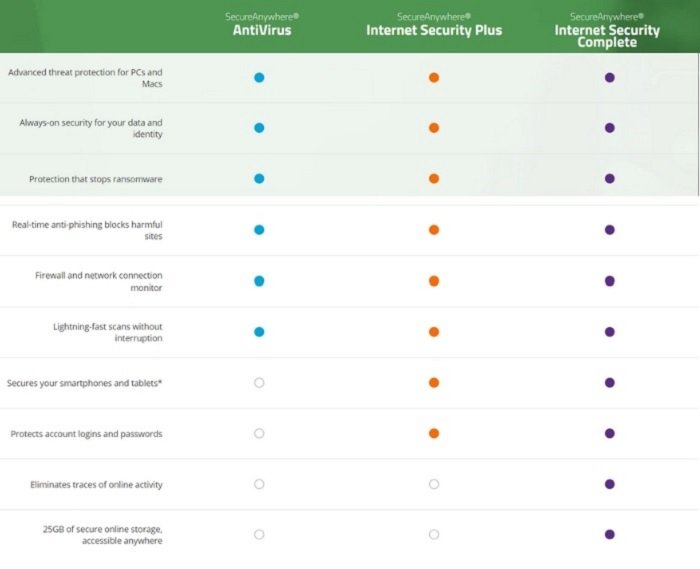Click '25GB of secure online storage' label
Viewport: 700px width, 569px height.
pos(103,535)
